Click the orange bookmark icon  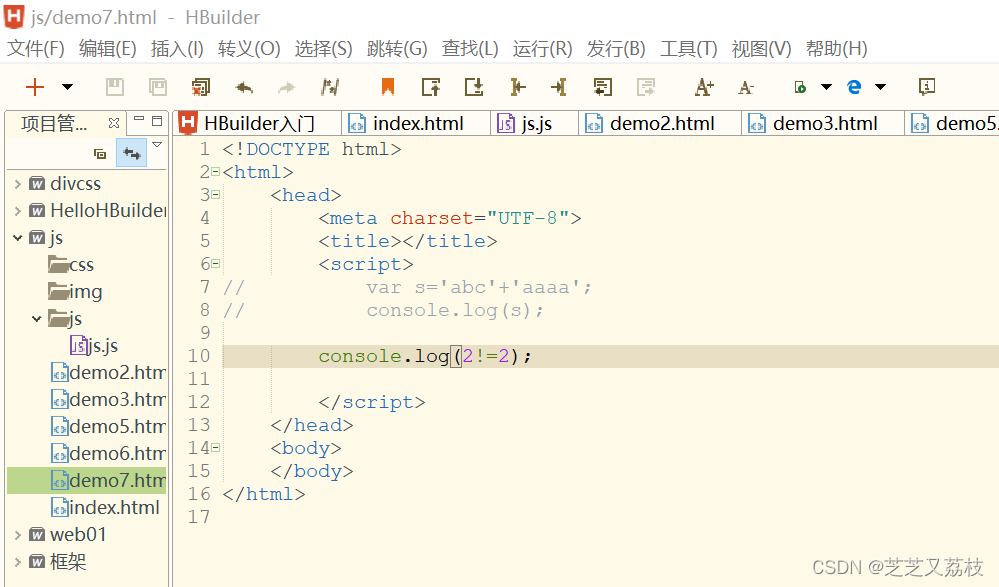point(387,87)
